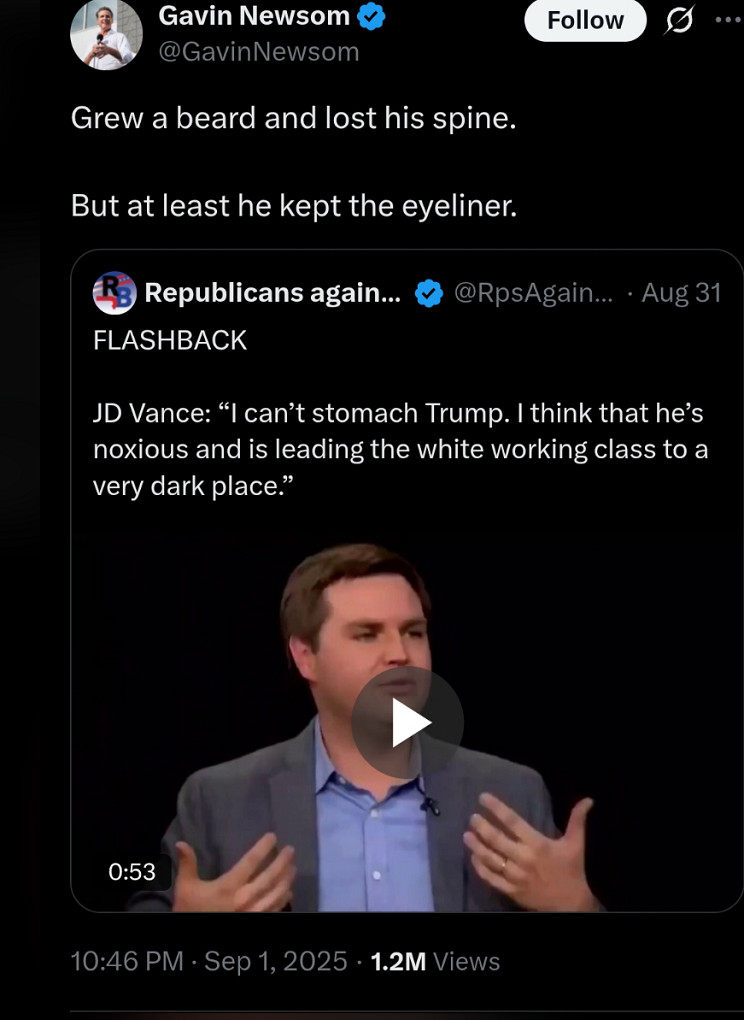Open the quoted post's Aug 31 date
The height and width of the screenshot is (1020, 744).
point(682,293)
